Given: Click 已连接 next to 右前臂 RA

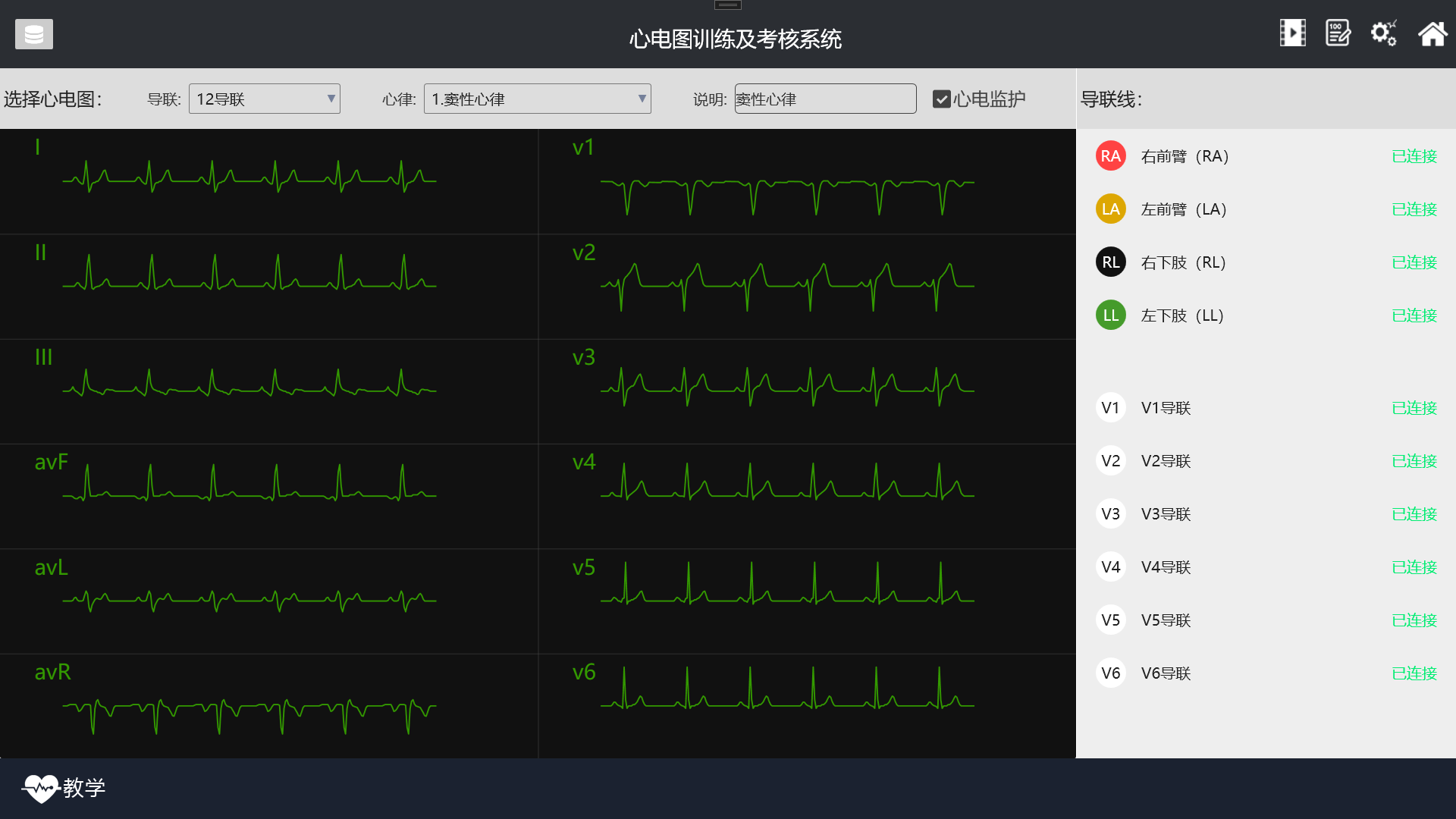Looking at the screenshot, I should pos(1414,155).
